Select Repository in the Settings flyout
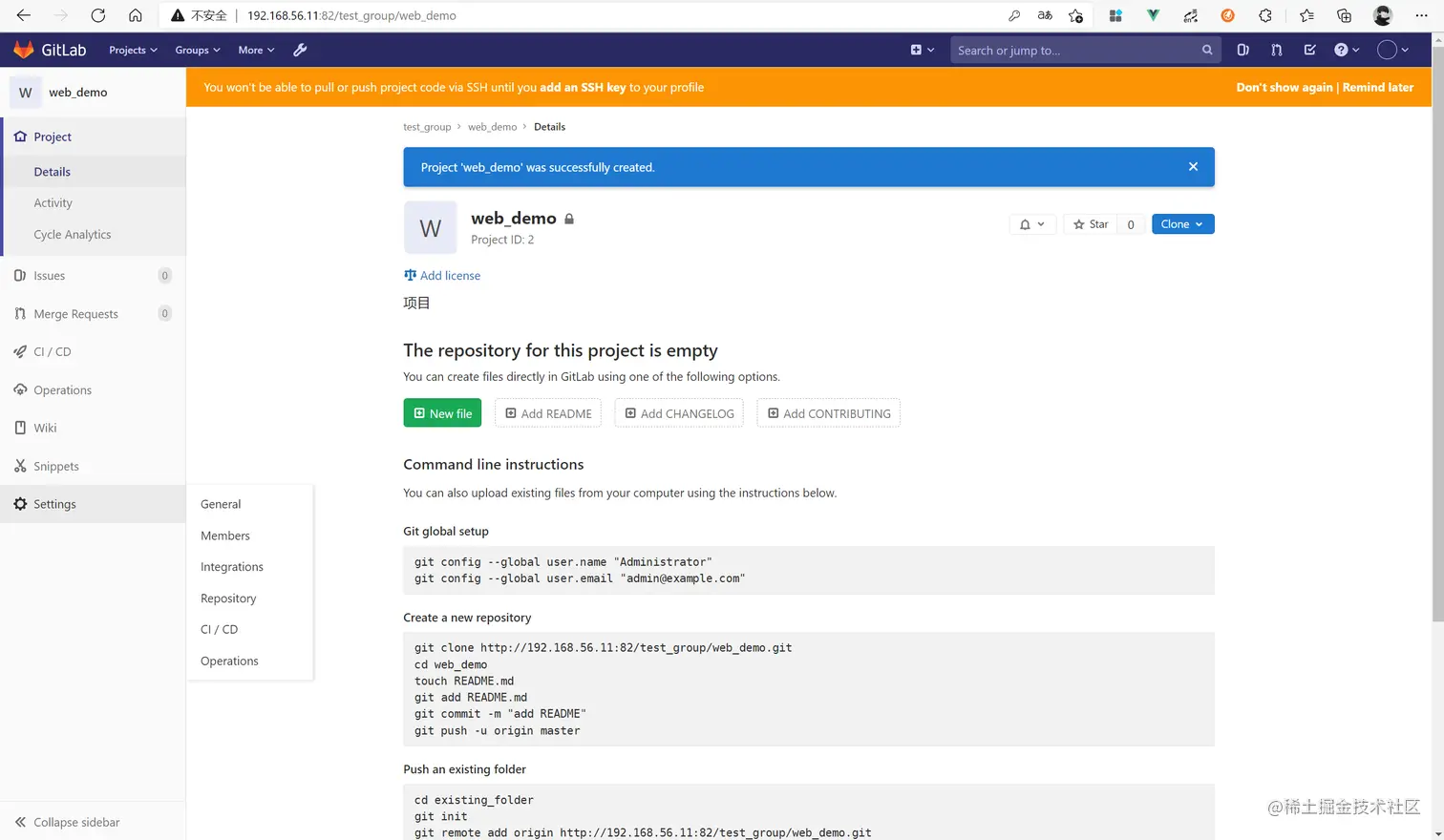 point(250,598)
